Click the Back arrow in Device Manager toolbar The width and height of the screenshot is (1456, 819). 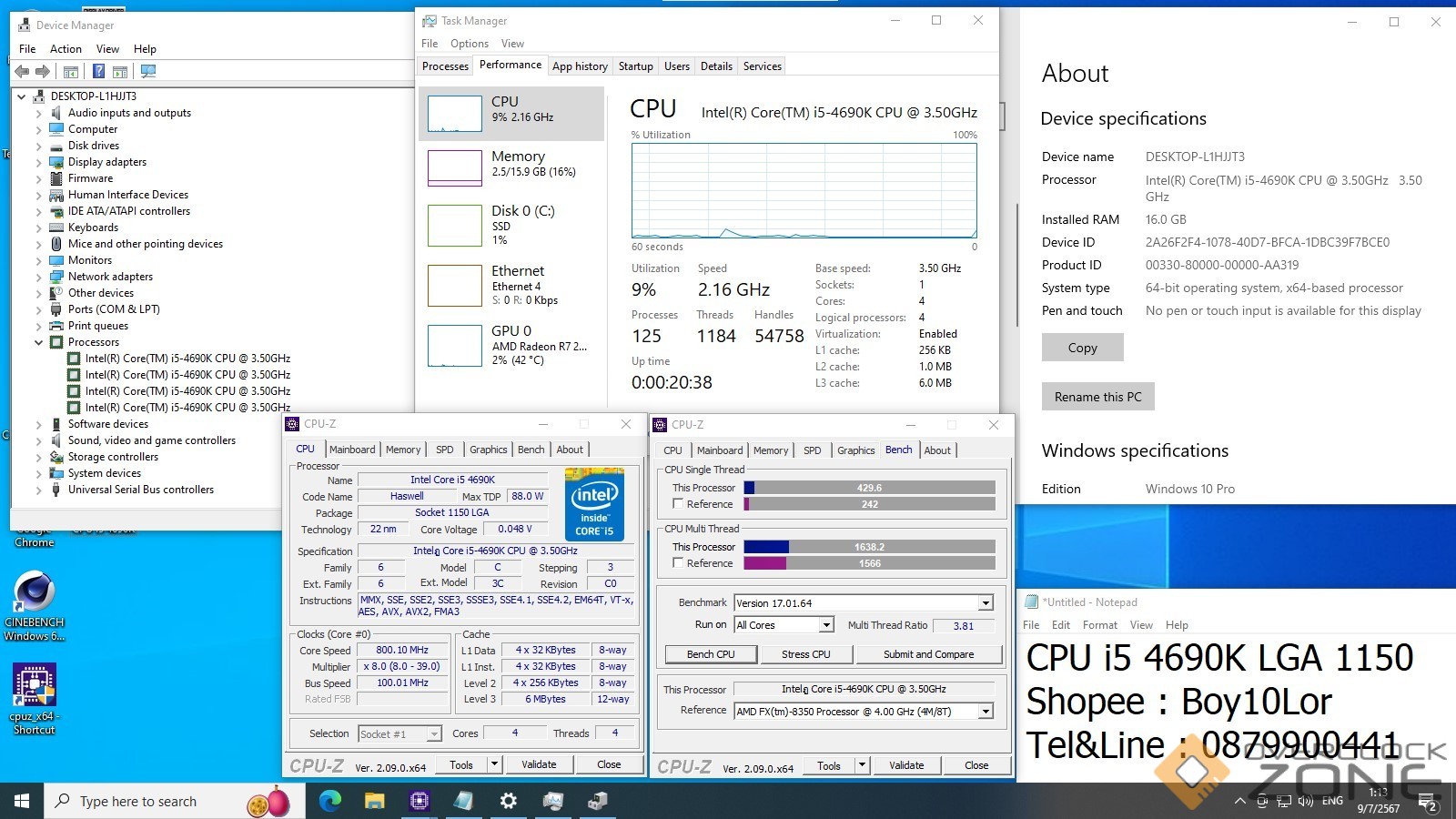coord(22,71)
